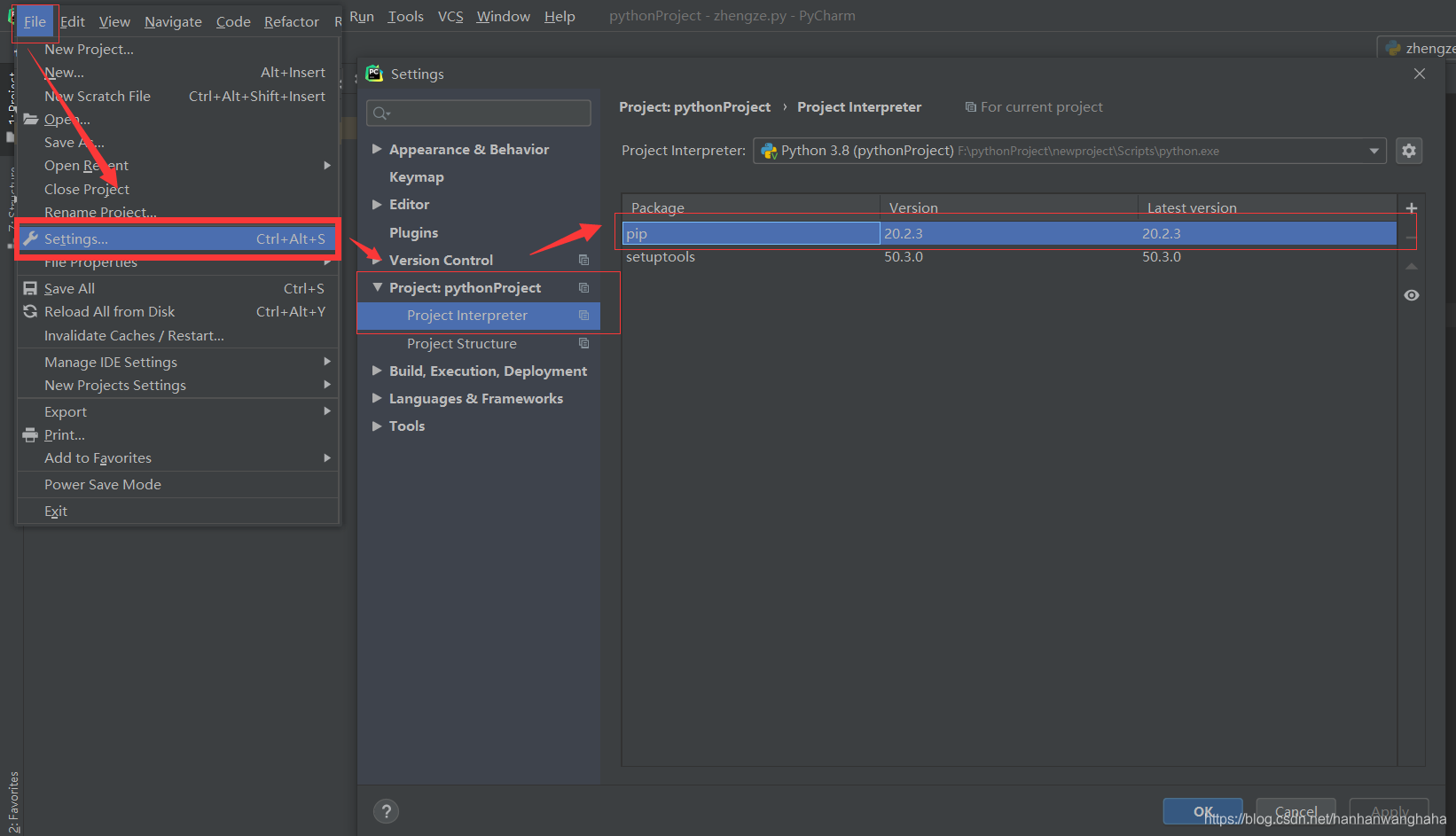1456x836 pixels.
Task: Click the plus icon to add package
Action: (1411, 208)
